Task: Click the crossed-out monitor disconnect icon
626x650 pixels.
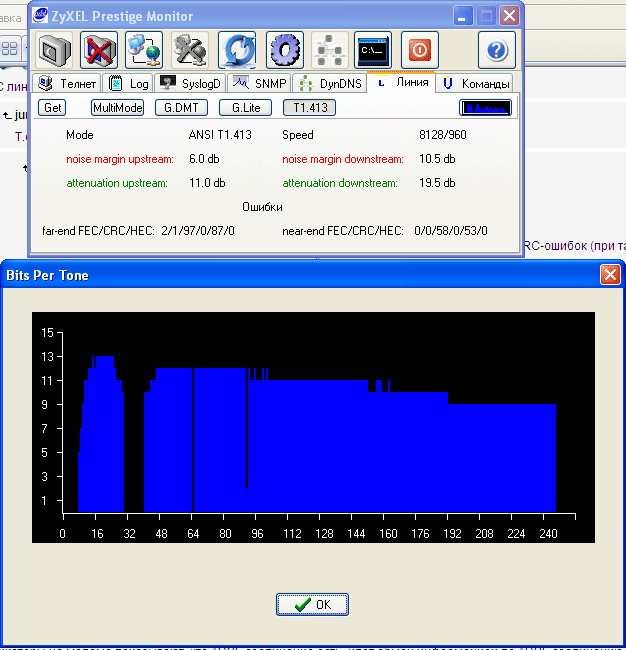Action: coord(100,49)
